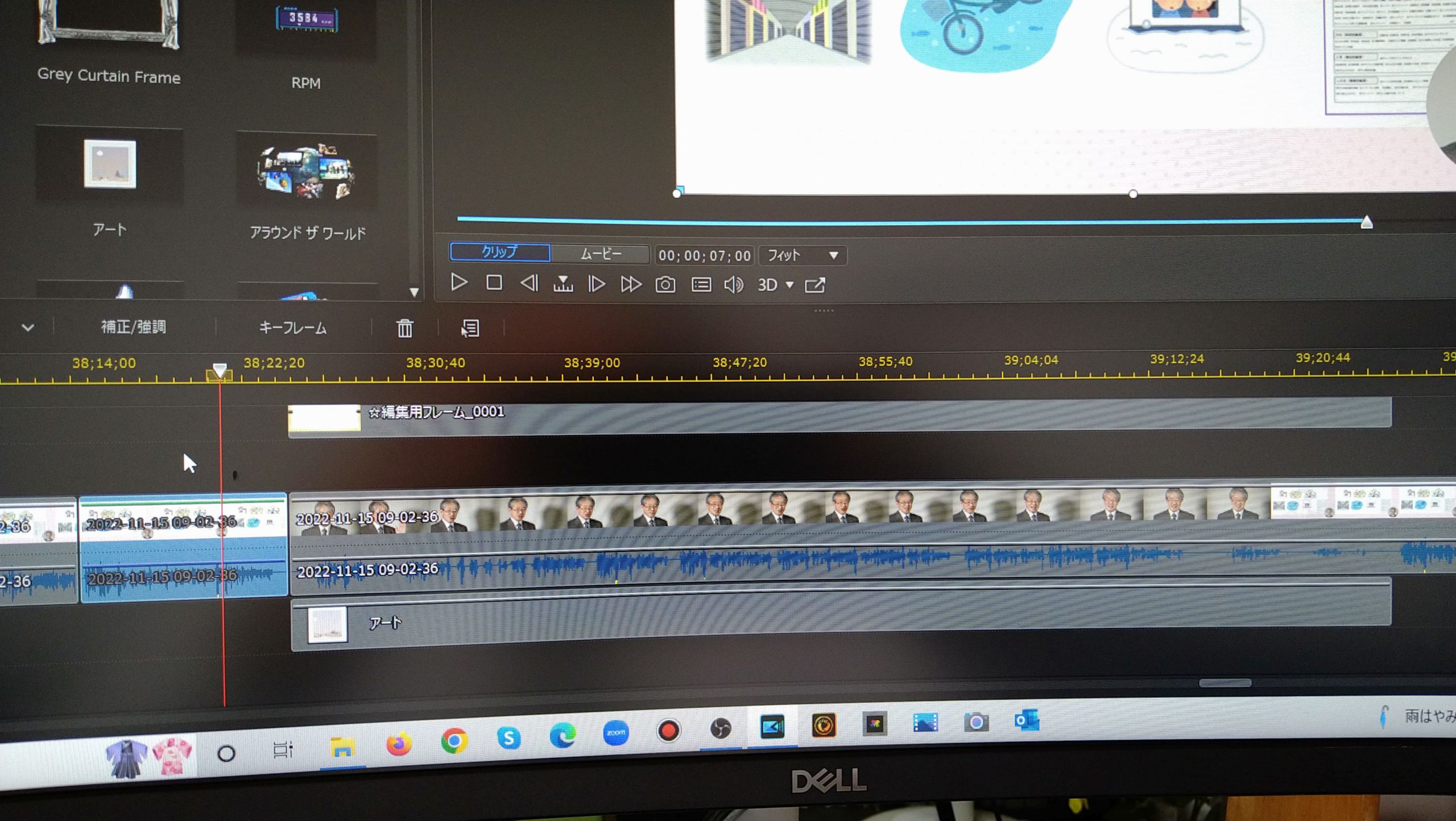Select the アート template thumbnail
1456x821 pixels.
109,164
